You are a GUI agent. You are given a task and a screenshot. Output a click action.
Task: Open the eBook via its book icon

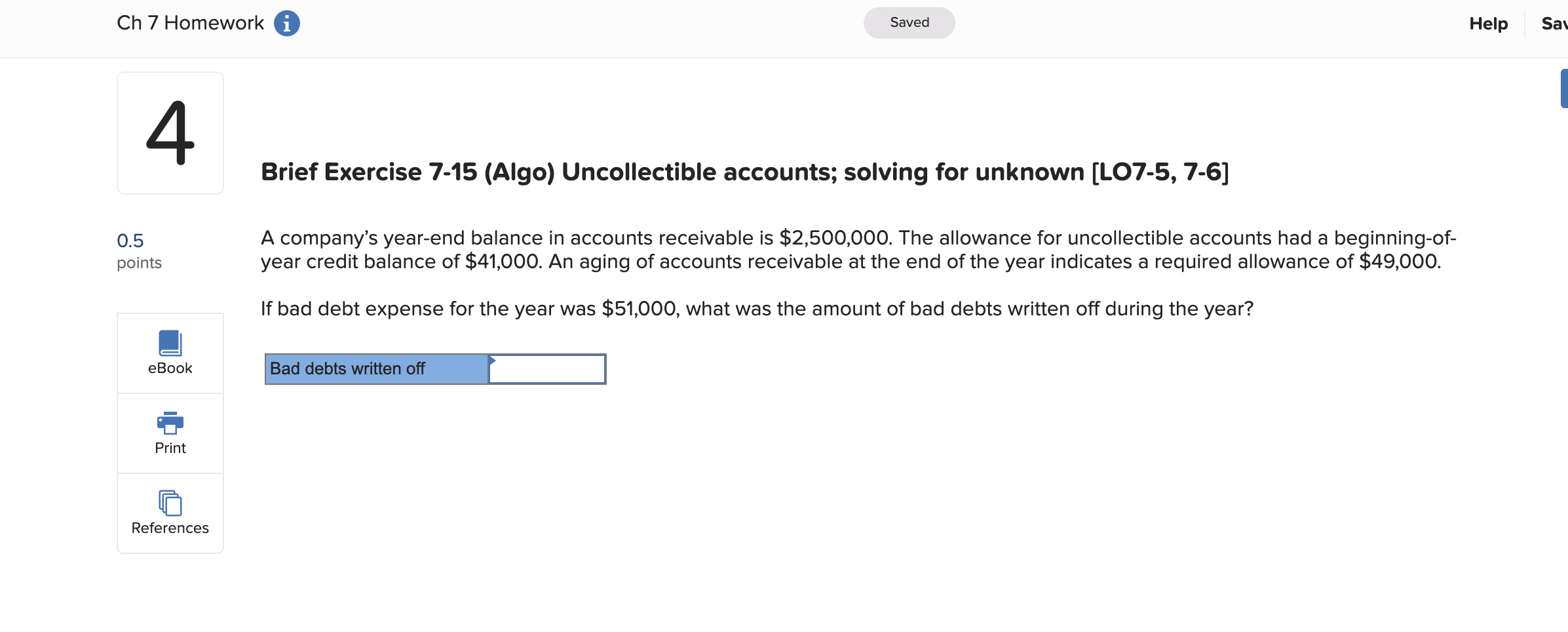click(x=170, y=342)
